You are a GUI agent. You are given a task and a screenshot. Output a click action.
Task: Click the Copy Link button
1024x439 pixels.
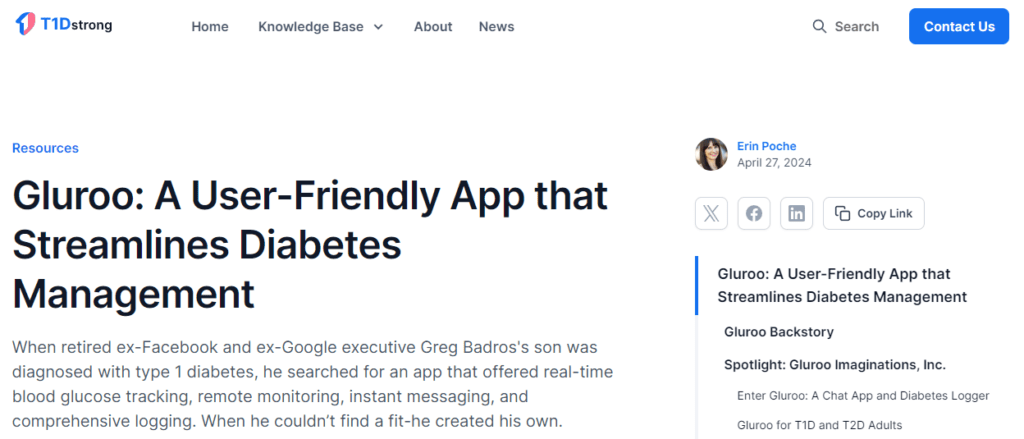coord(874,213)
